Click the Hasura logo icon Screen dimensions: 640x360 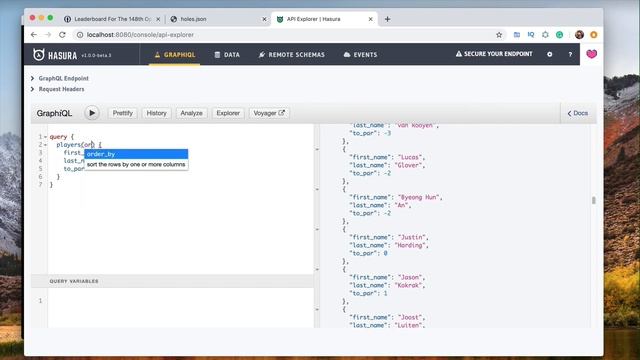tap(39, 54)
